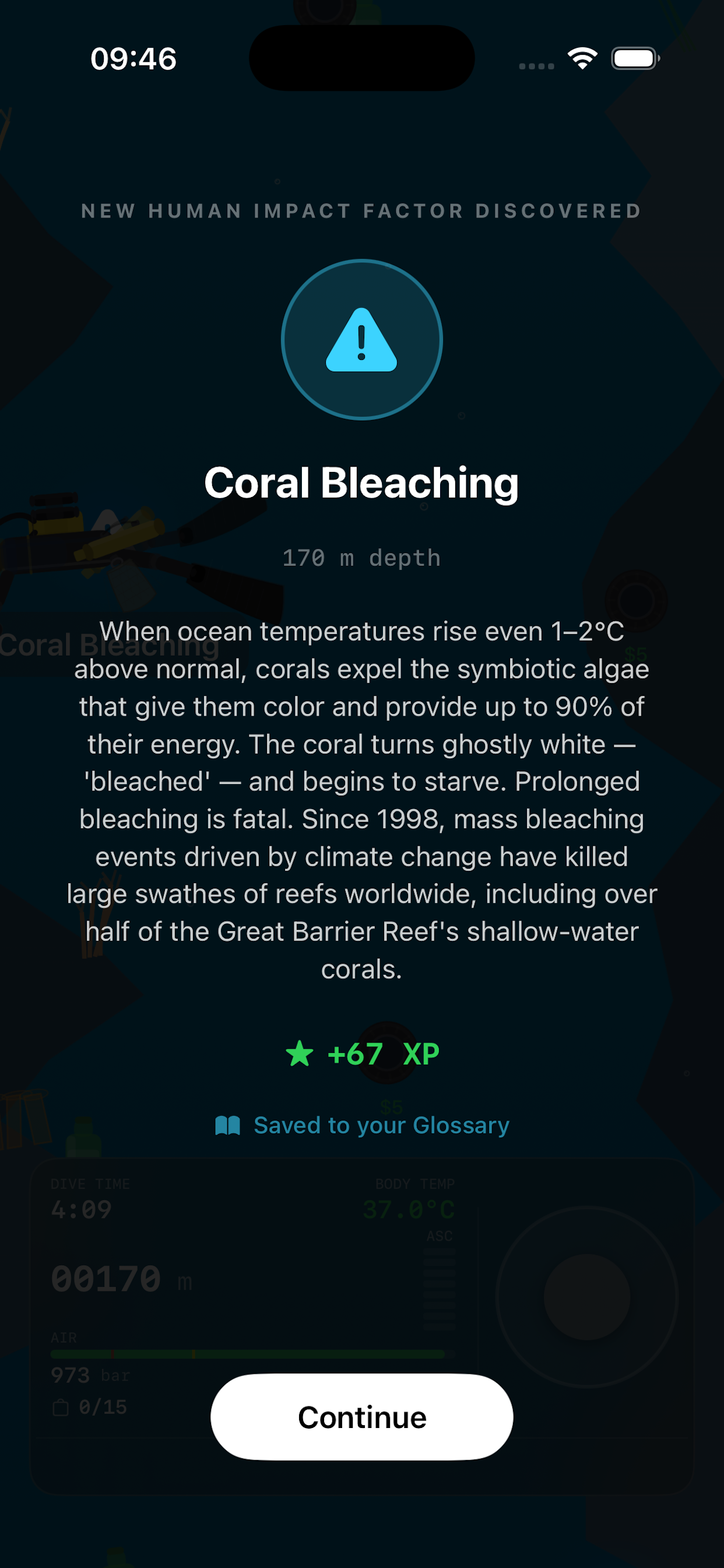Screen dimensions: 724x1568
Task: Tap the dimmed collection bag icon
Action: pyautogui.click(x=60, y=1408)
